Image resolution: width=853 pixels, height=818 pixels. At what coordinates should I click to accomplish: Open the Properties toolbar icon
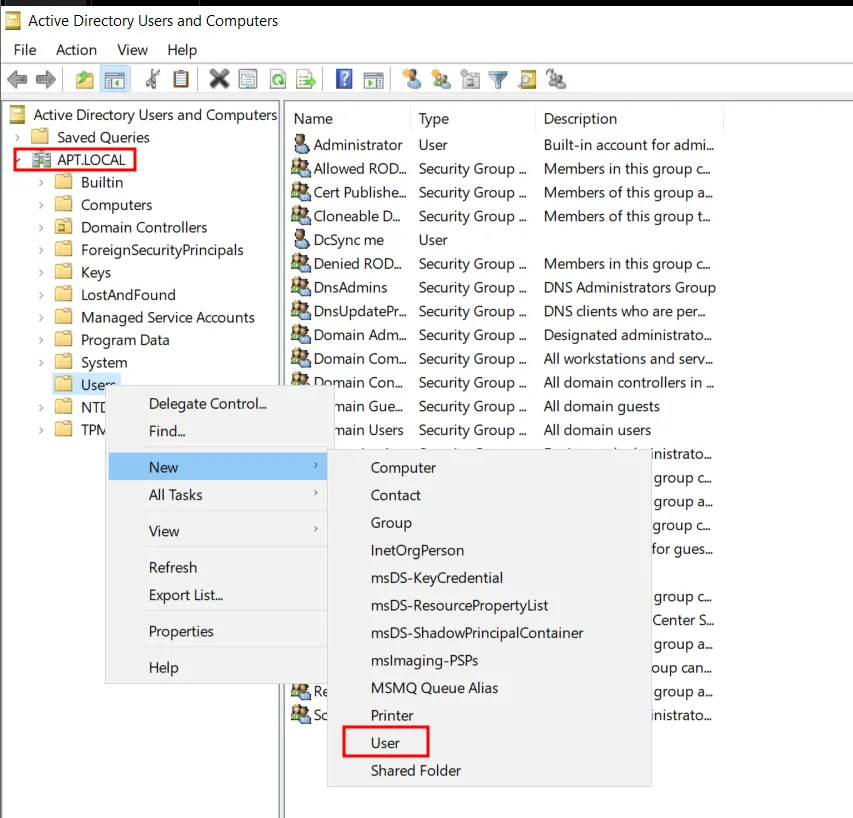pos(248,79)
